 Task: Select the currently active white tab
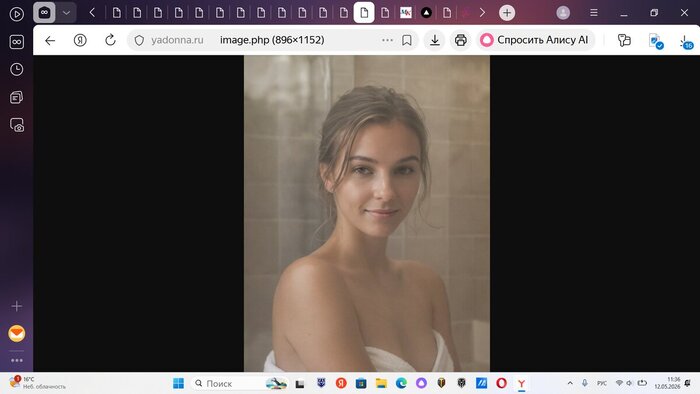pos(364,12)
